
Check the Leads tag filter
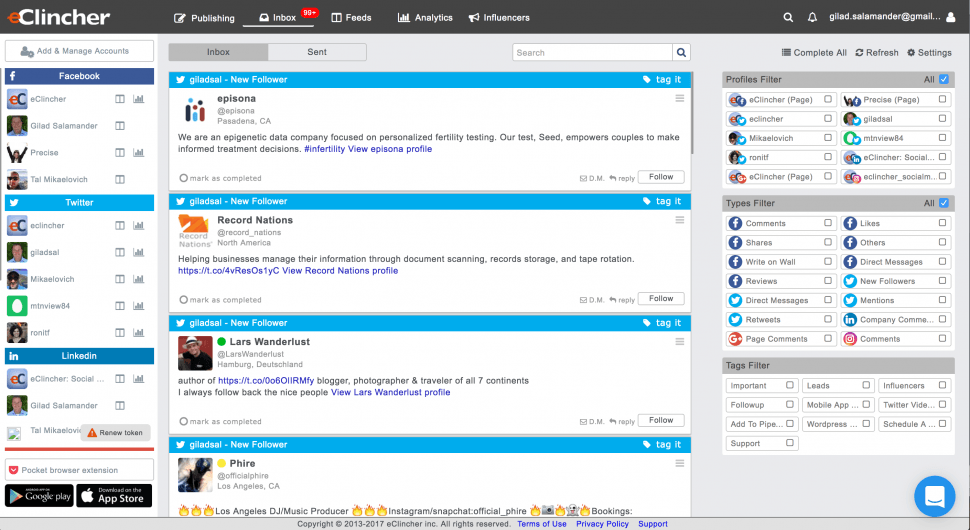[866, 385]
